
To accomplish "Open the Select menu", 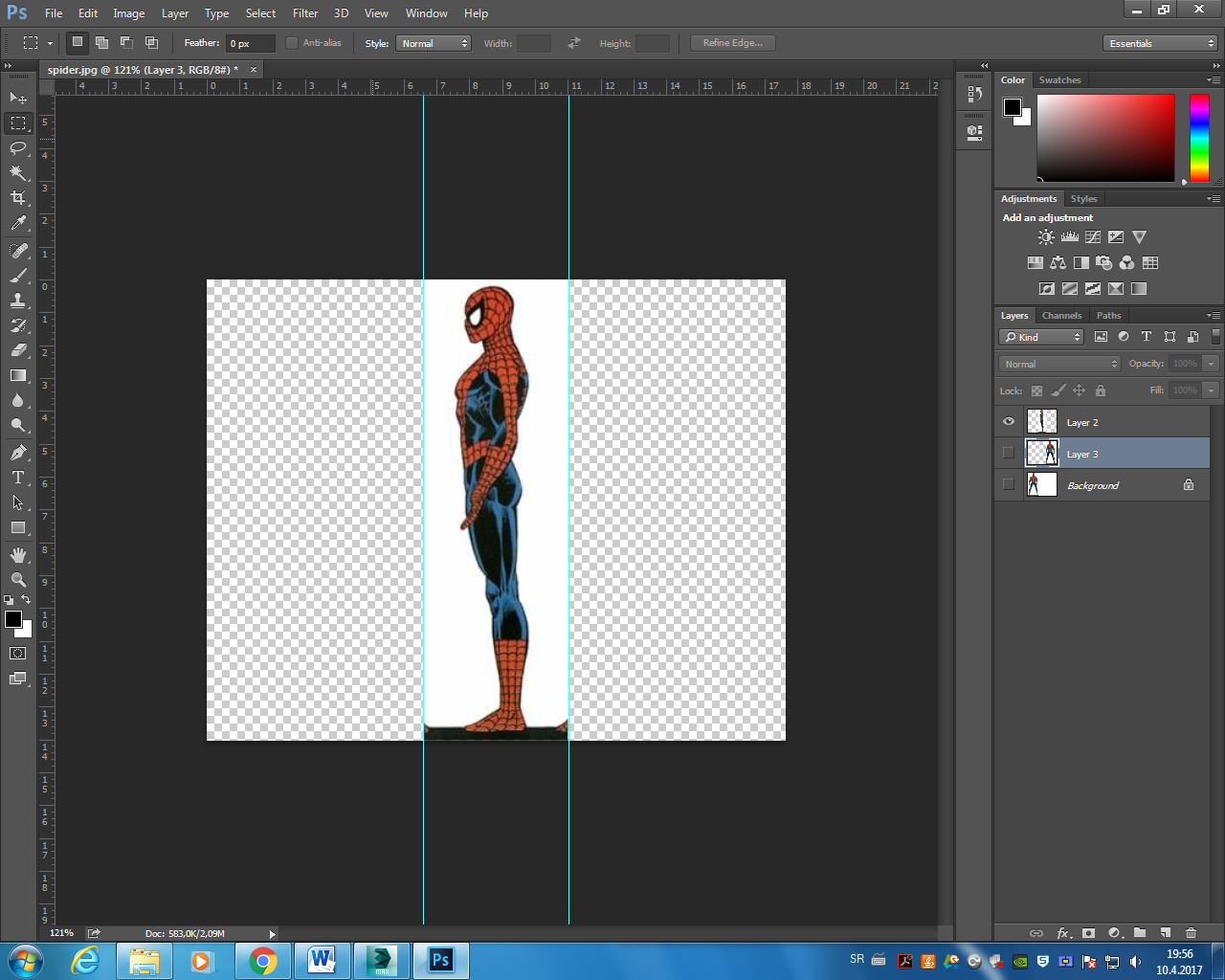I will (260, 13).
